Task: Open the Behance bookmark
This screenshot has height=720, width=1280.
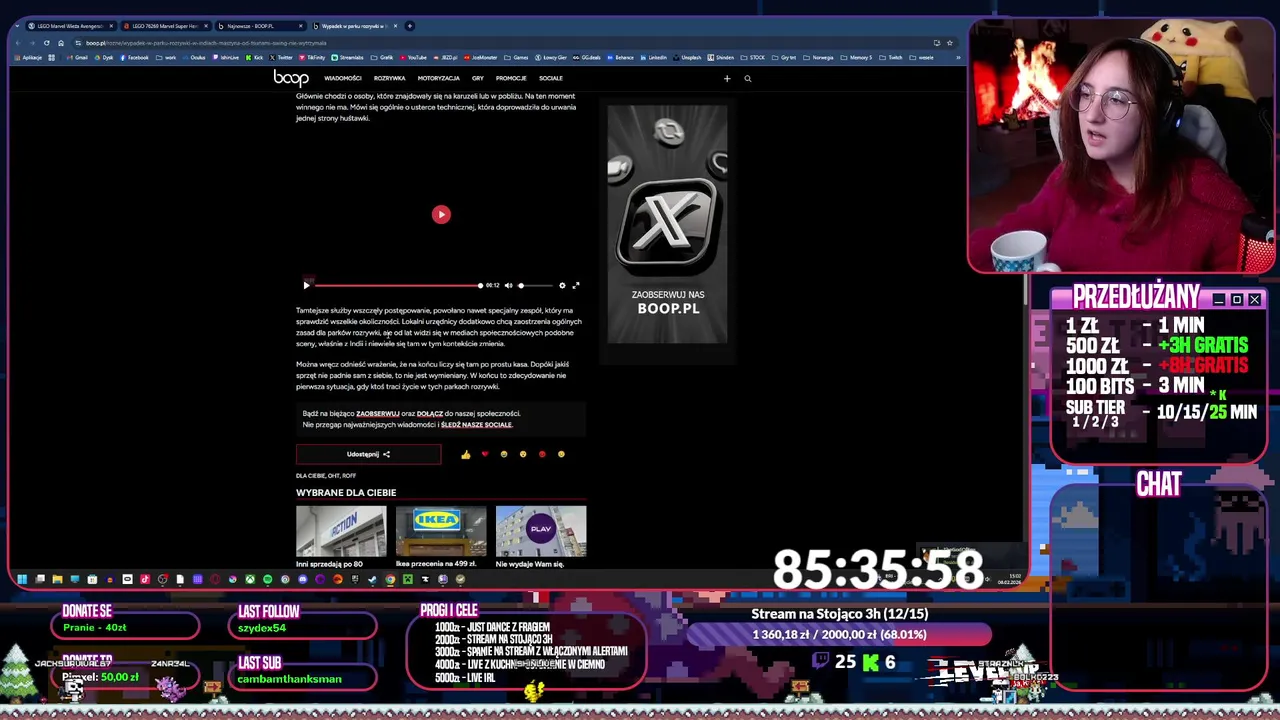Action: [x=620, y=57]
